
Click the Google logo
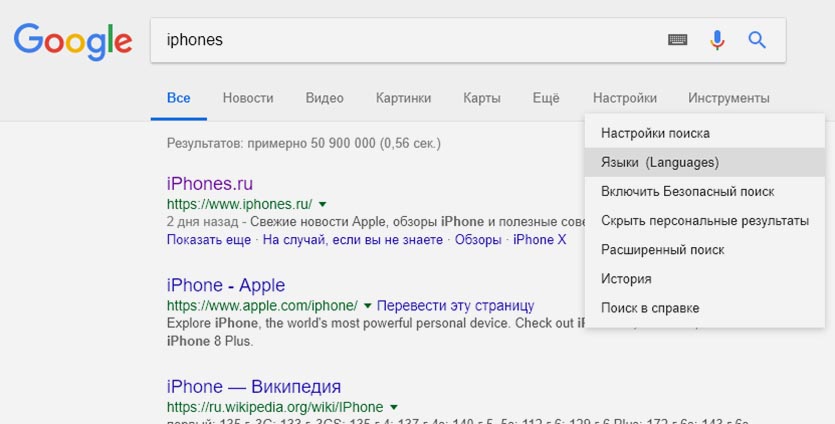click(x=73, y=41)
